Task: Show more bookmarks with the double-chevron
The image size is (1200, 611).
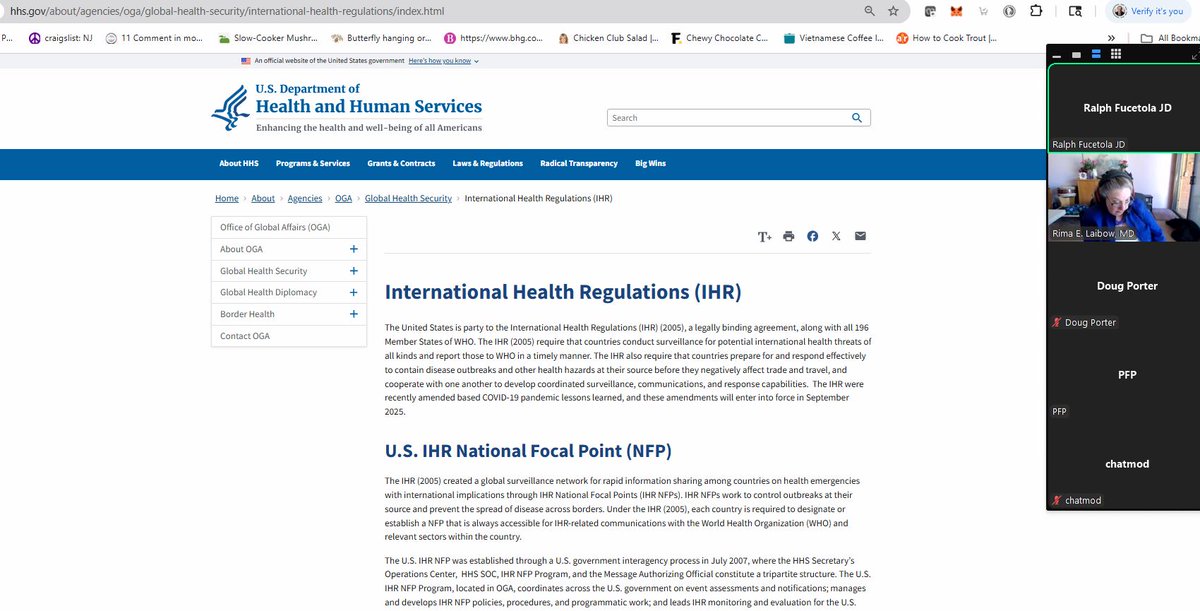Action: tap(1111, 38)
